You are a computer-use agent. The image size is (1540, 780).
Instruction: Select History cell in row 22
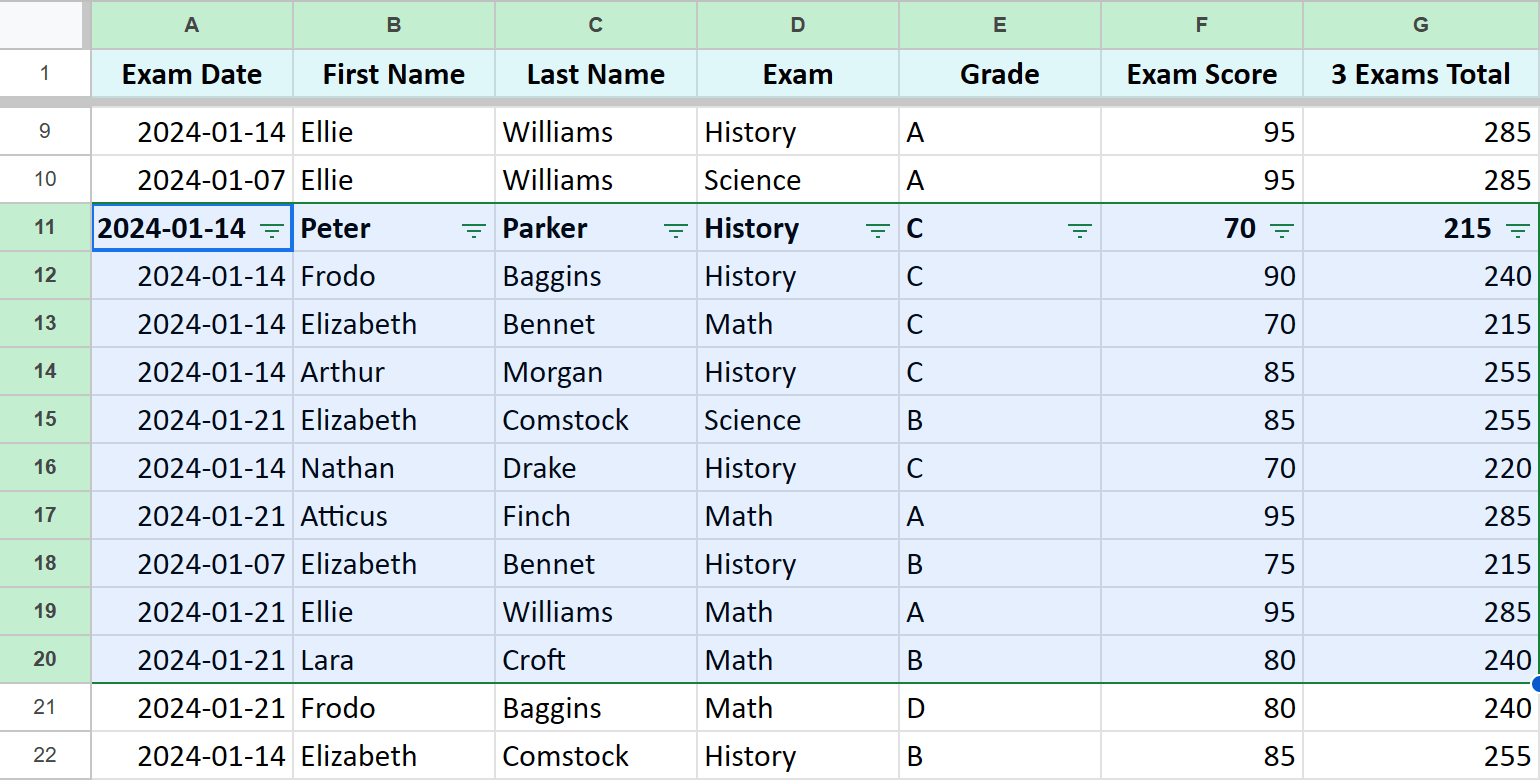point(798,756)
